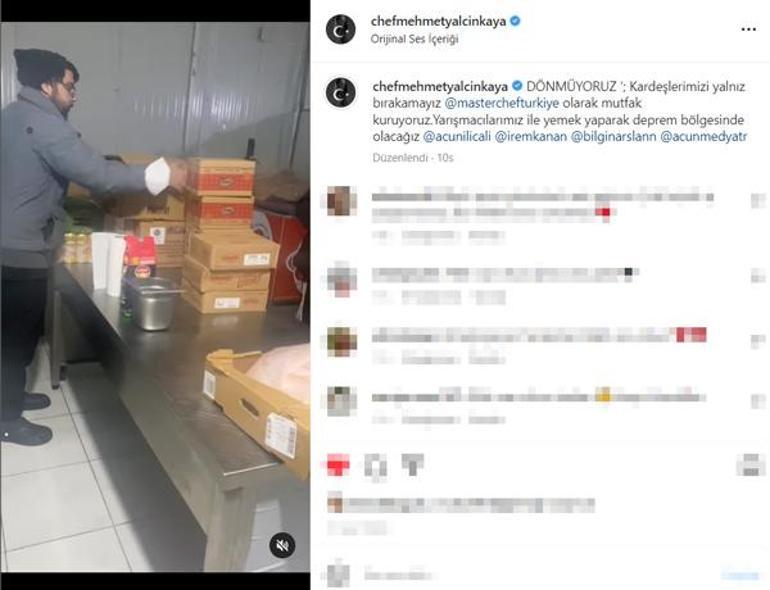Click the video of man stacking boxes
This screenshot has width=770, height=590.
point(155,297)
